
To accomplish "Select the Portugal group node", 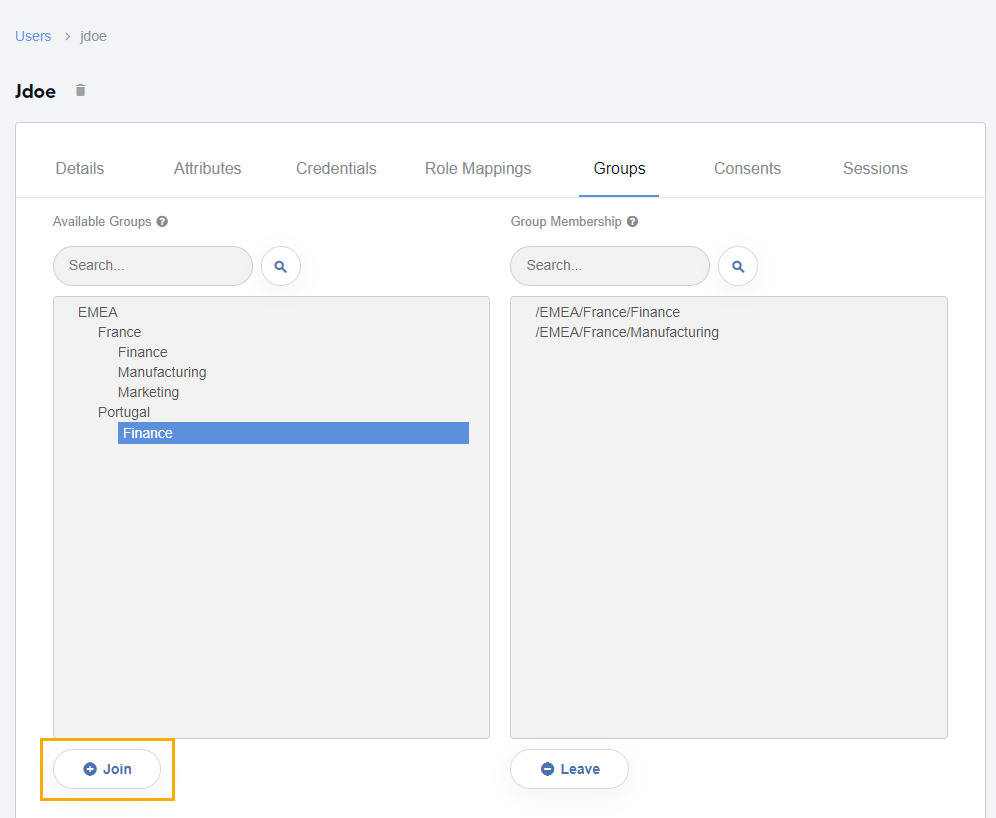I will (124, 412).
